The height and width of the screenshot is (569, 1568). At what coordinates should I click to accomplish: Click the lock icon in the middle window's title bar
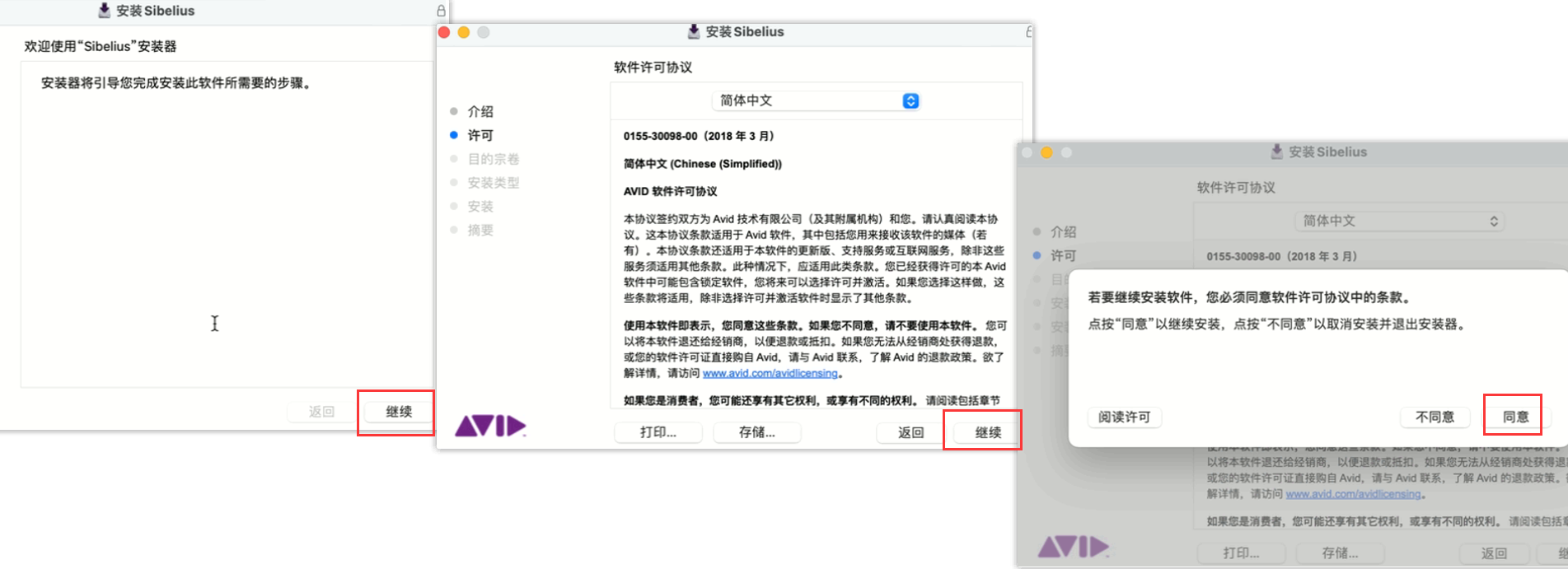pyautogui.click(x=1028, y=32)
